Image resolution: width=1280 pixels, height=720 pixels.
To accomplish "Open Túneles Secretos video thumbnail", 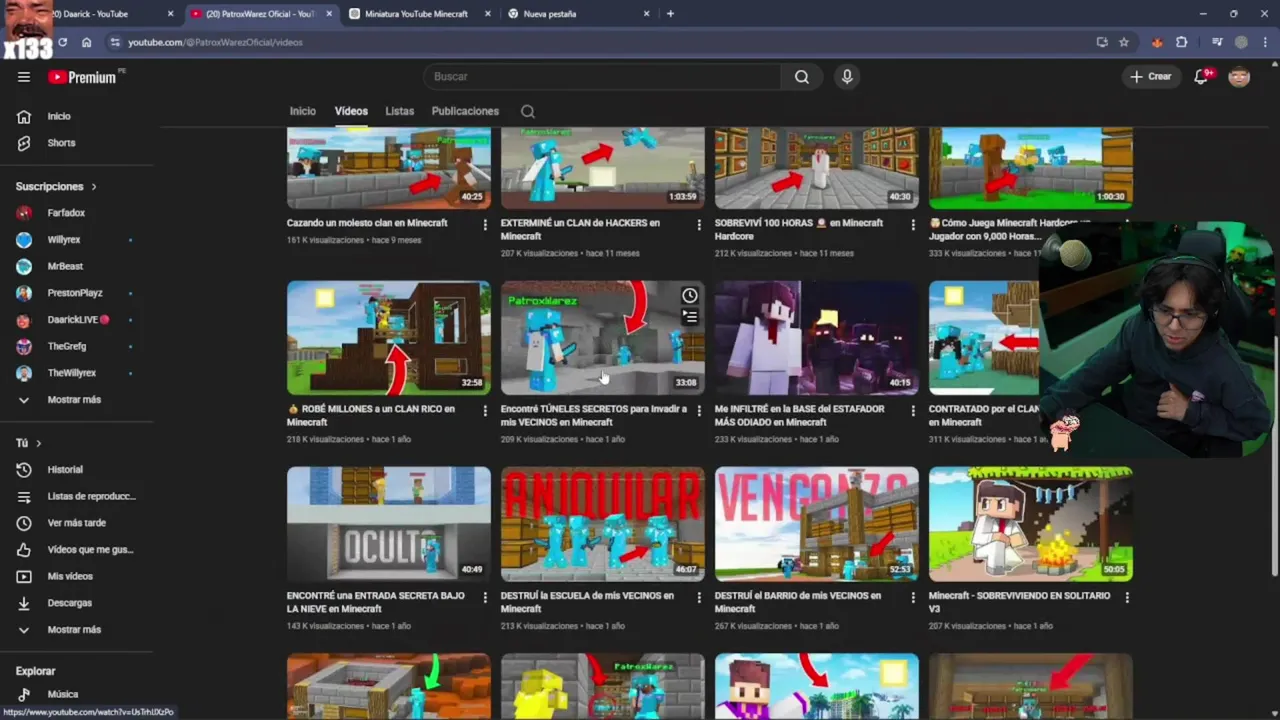I will tap(603, 338).
